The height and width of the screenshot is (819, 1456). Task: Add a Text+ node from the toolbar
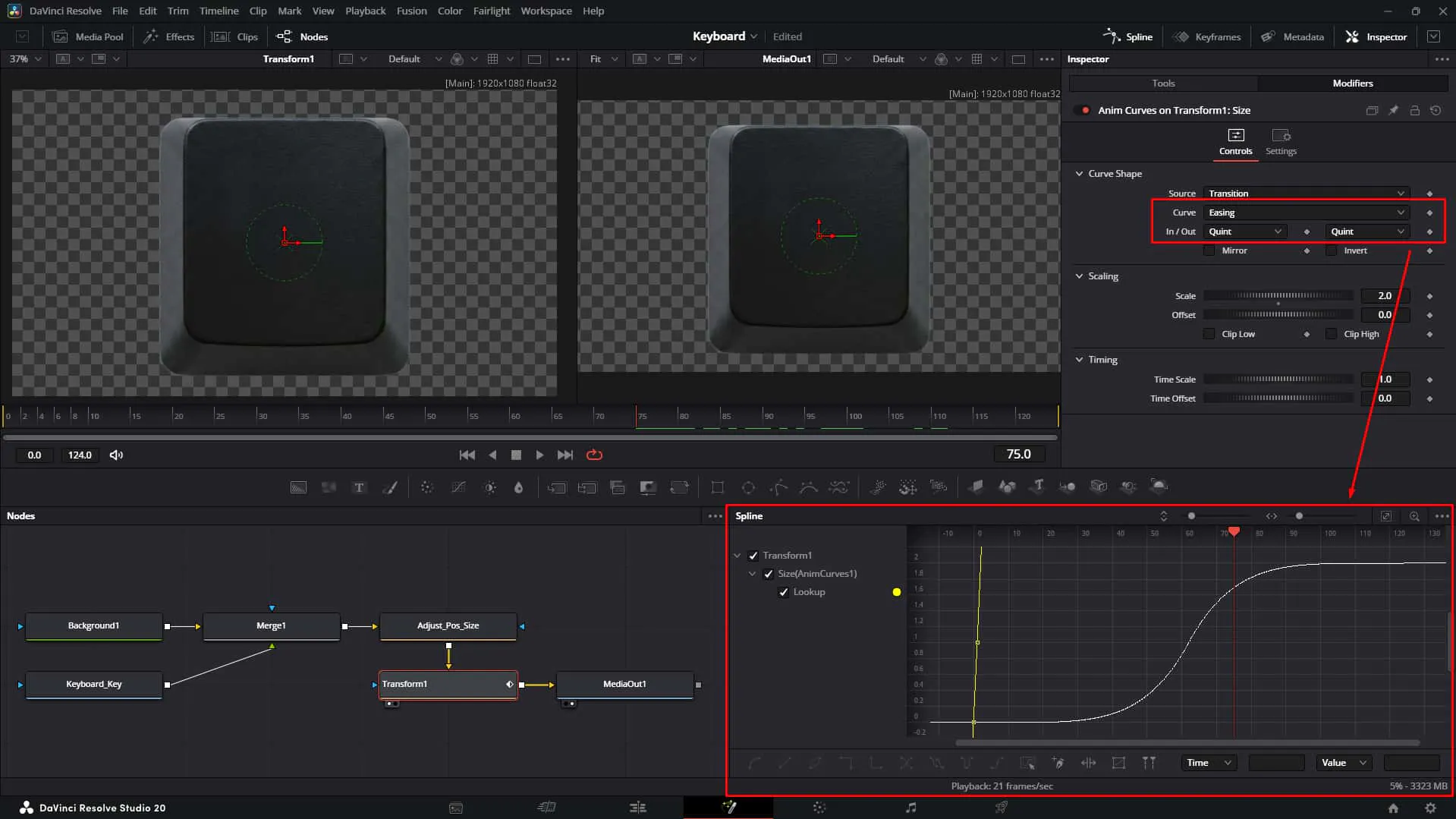[359, 487]
